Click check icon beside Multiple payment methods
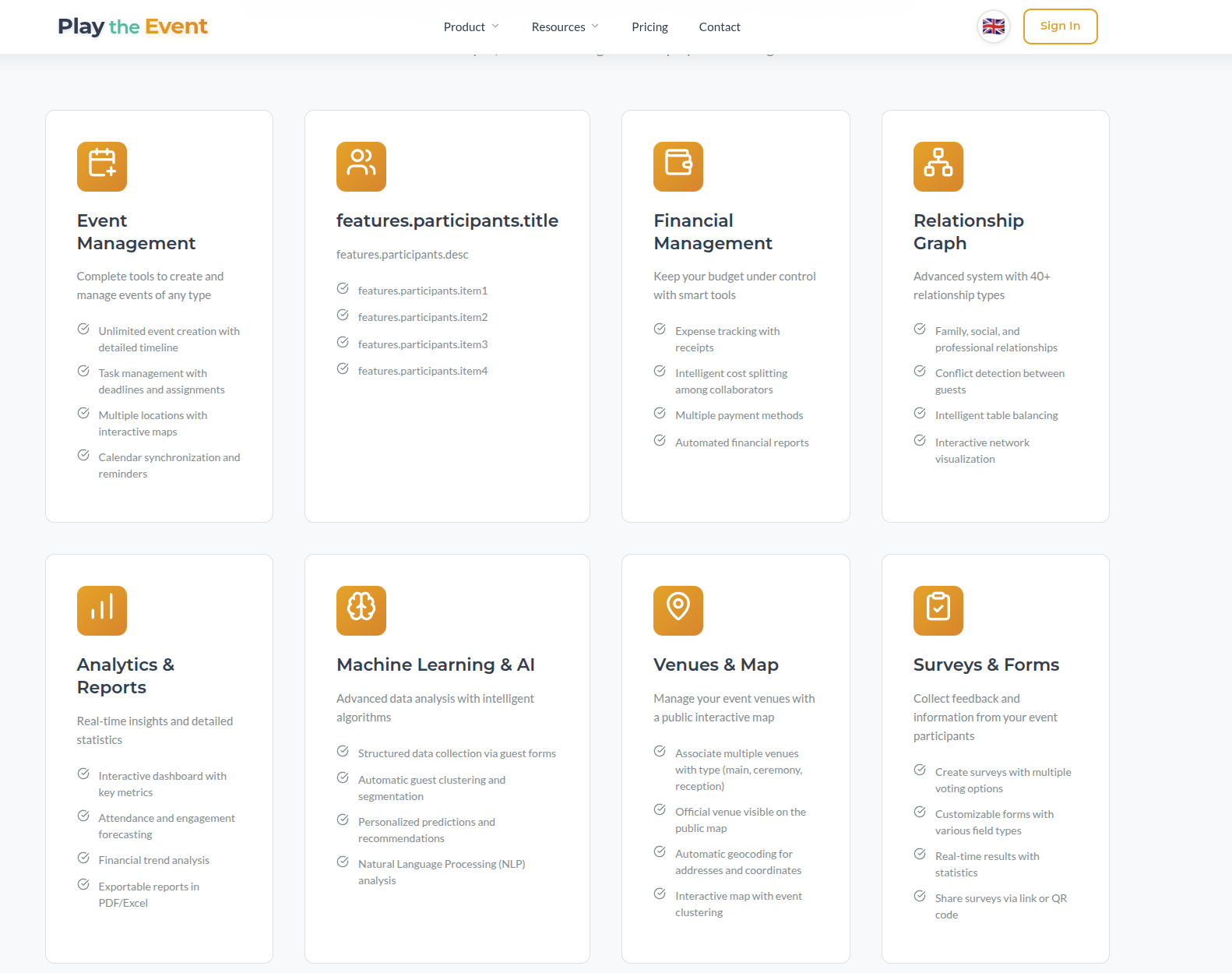Viewport: 1232px width, 973px height. click(660, 413)
